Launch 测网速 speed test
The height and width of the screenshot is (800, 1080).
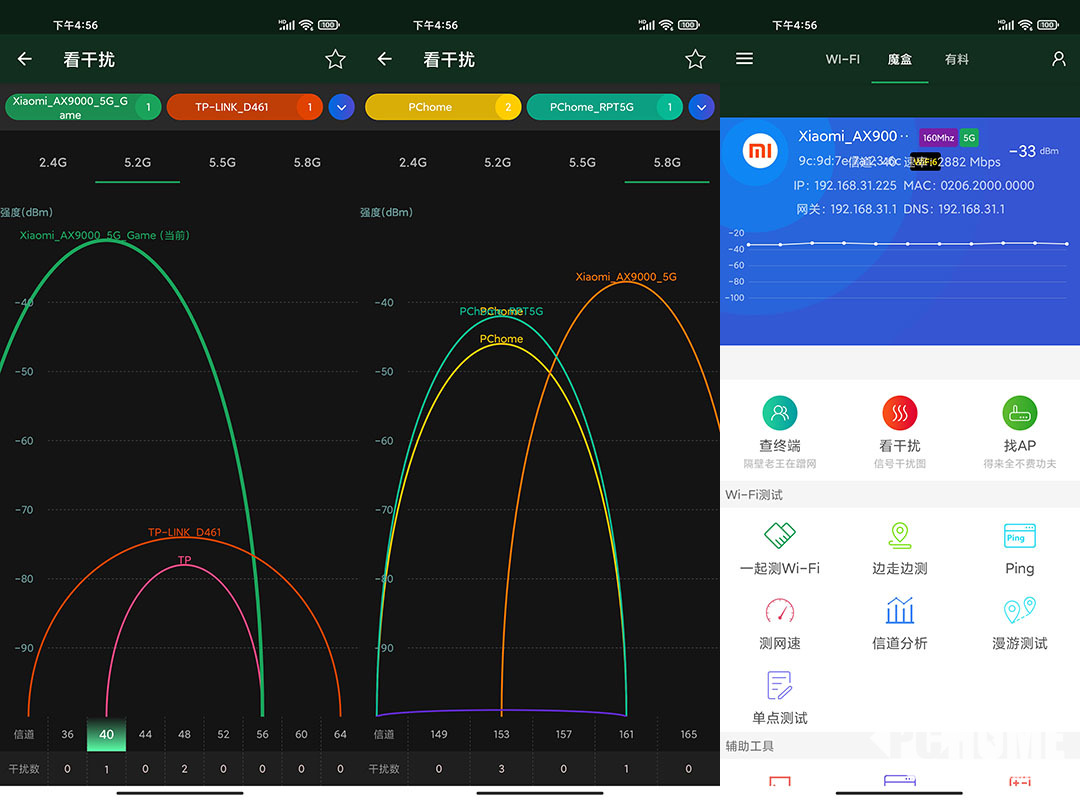(779, 611)
